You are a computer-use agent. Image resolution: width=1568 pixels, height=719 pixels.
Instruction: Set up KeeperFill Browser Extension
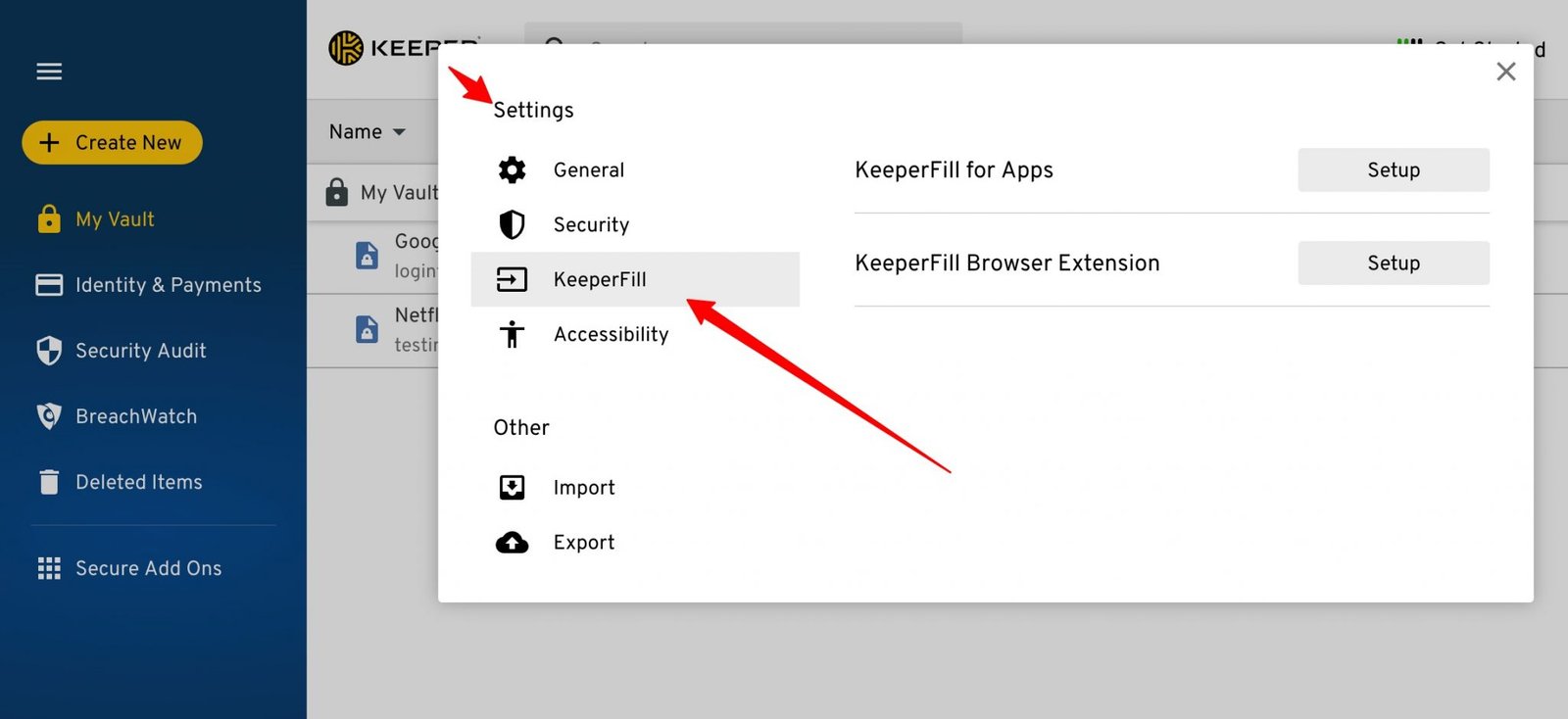point(1393,263)
